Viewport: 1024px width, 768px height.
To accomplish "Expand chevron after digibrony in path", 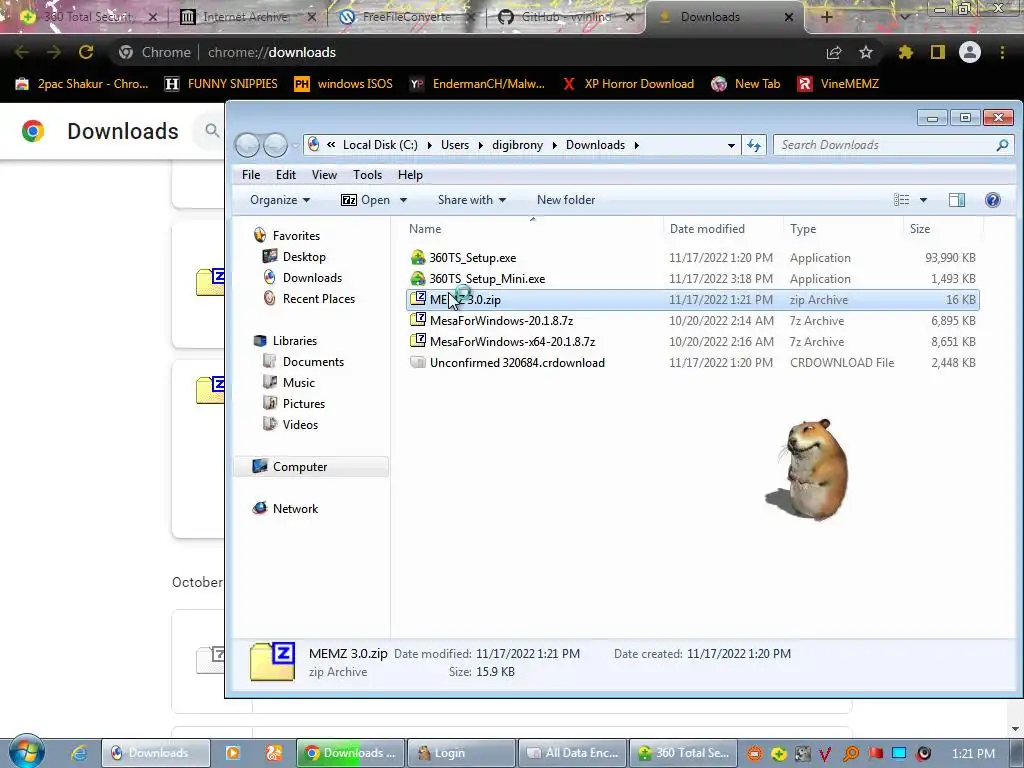I will click(x=554, y=145).
